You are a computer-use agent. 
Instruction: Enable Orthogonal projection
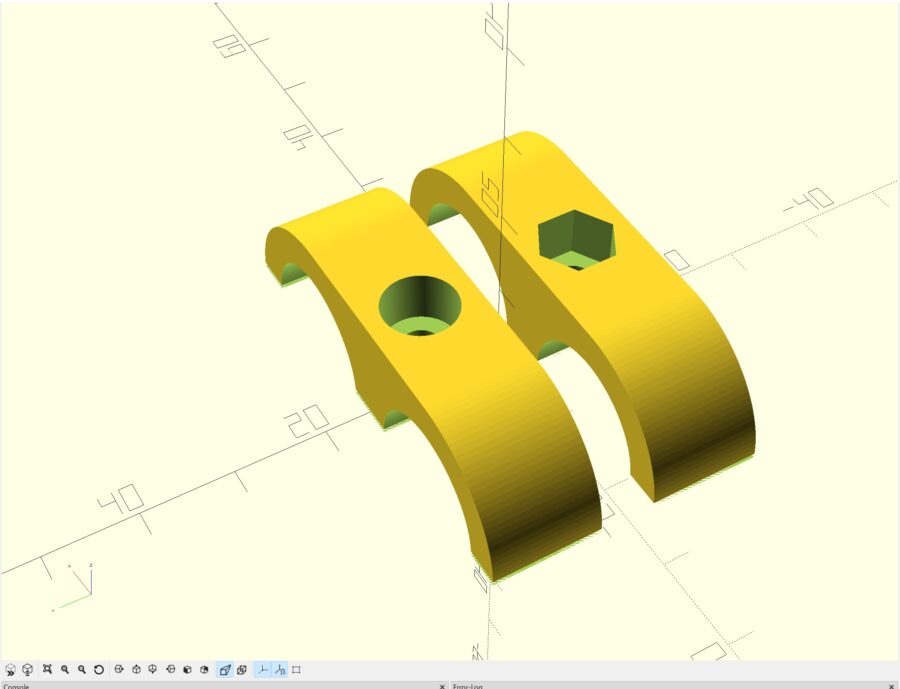point(242,670)
